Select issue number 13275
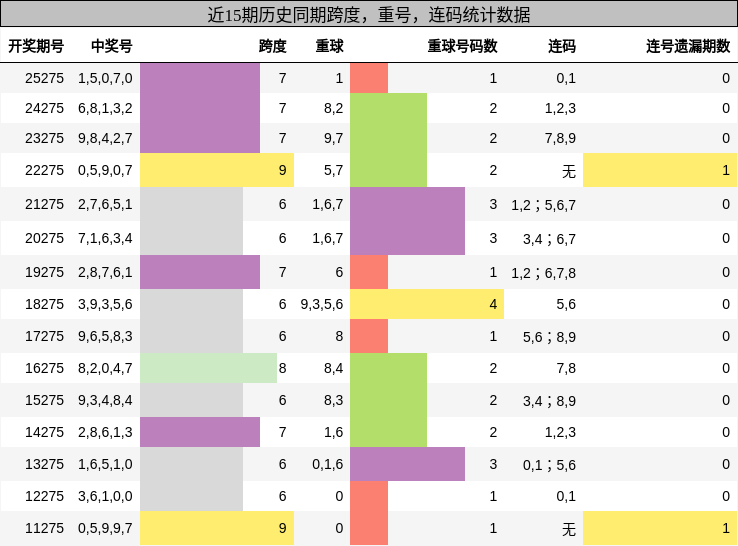Screen dimensions: 738x546 [44, 464]
